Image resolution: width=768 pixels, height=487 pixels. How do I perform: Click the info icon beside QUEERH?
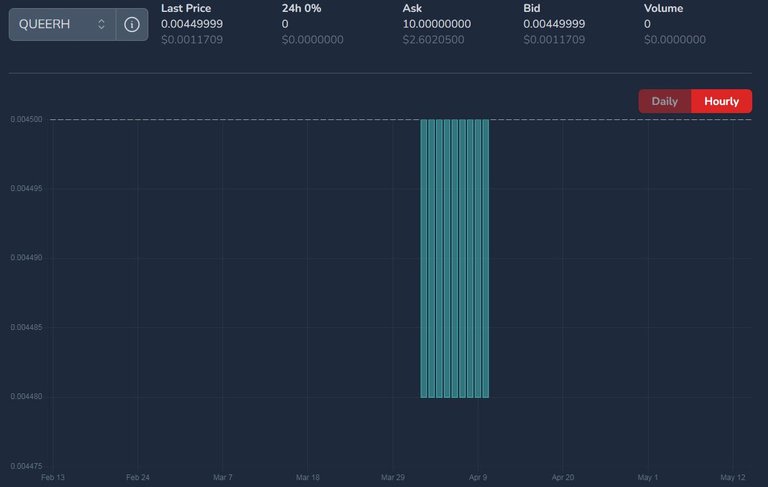pyautogui.click(x=132, y=24)
